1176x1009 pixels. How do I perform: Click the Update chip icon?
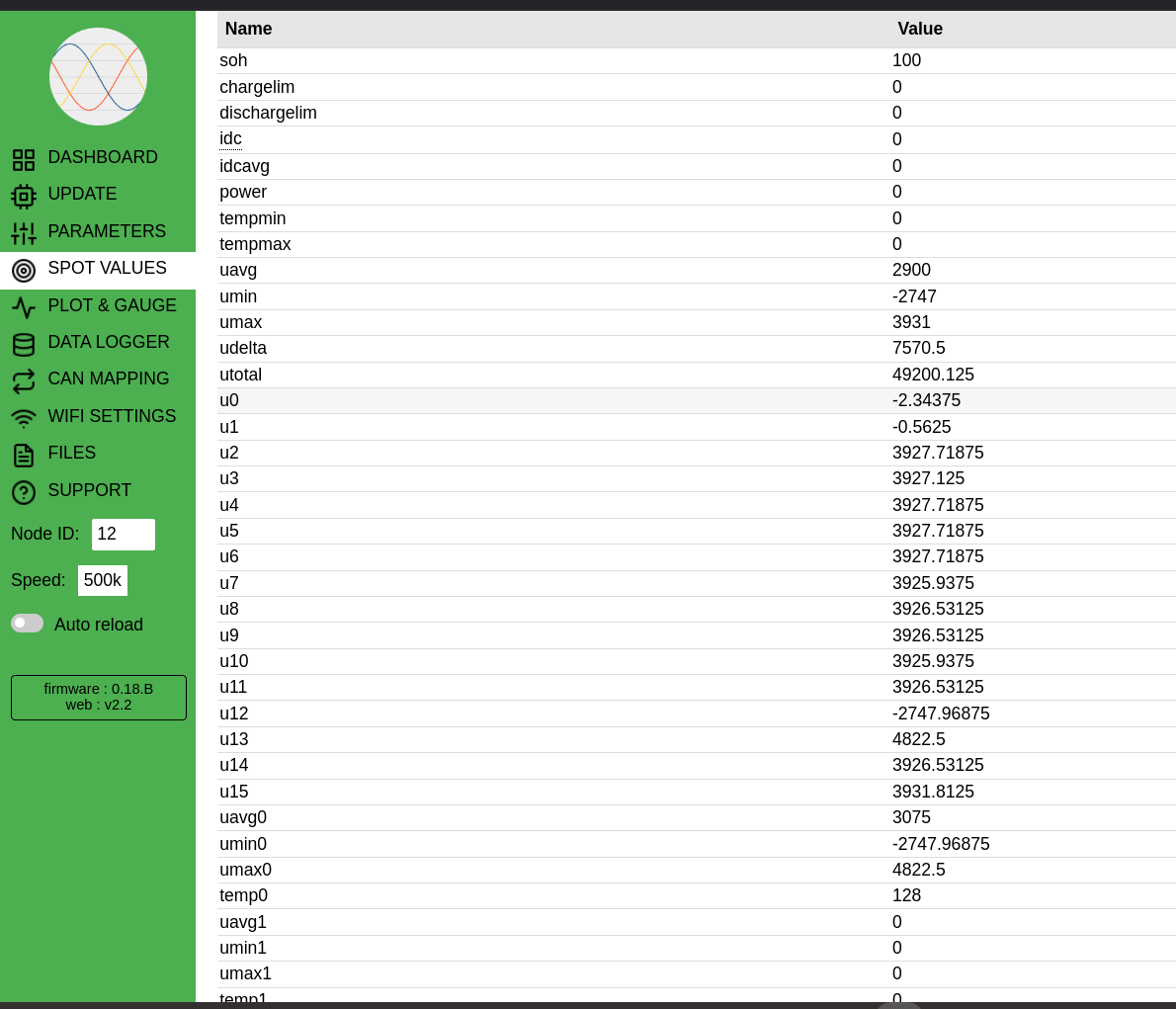24,196
